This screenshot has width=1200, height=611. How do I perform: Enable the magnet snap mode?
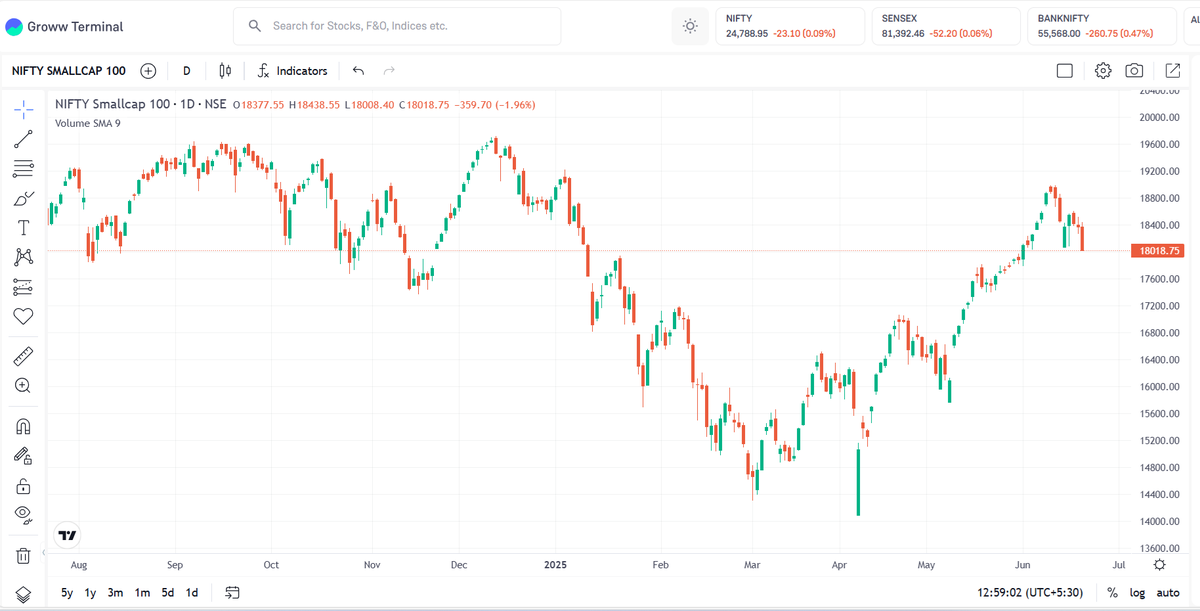(x=23, y=426)
